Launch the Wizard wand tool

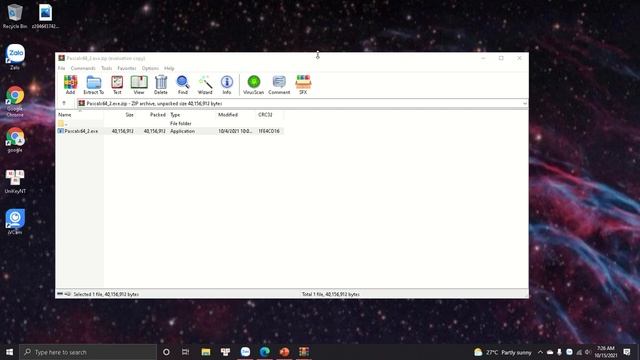(x=205, y=85)
